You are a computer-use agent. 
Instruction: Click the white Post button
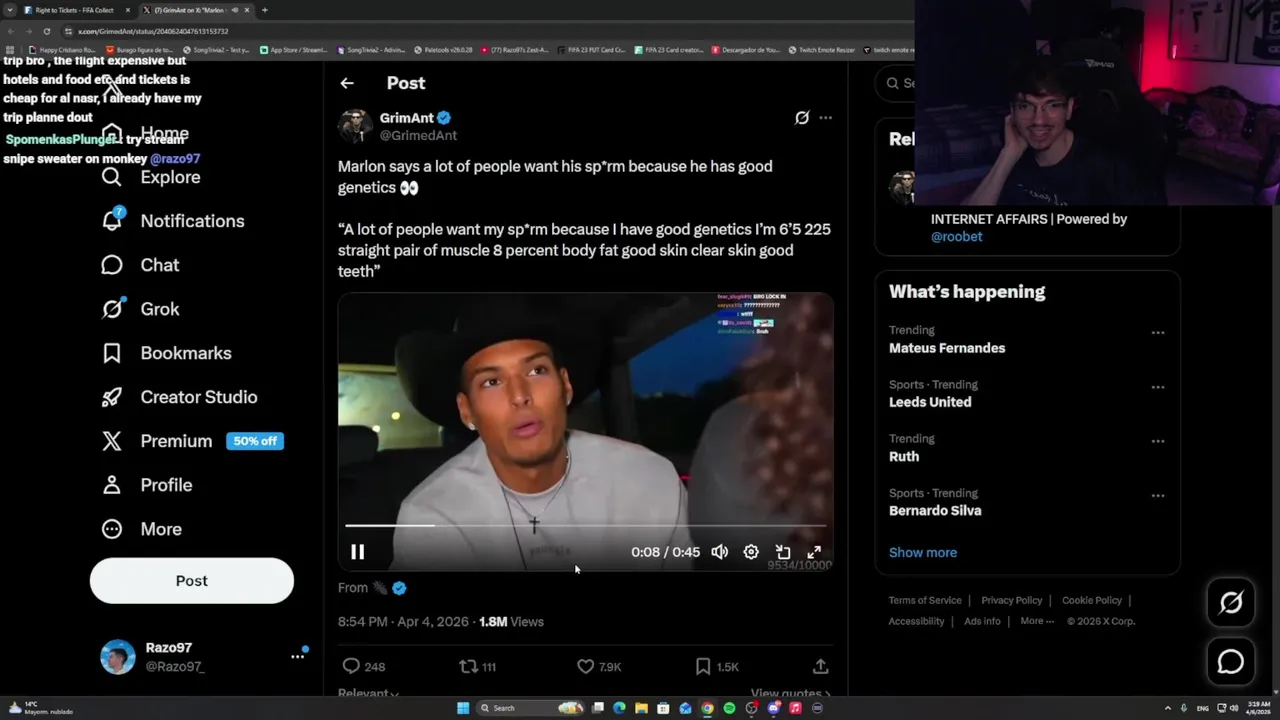coord(192,581)
